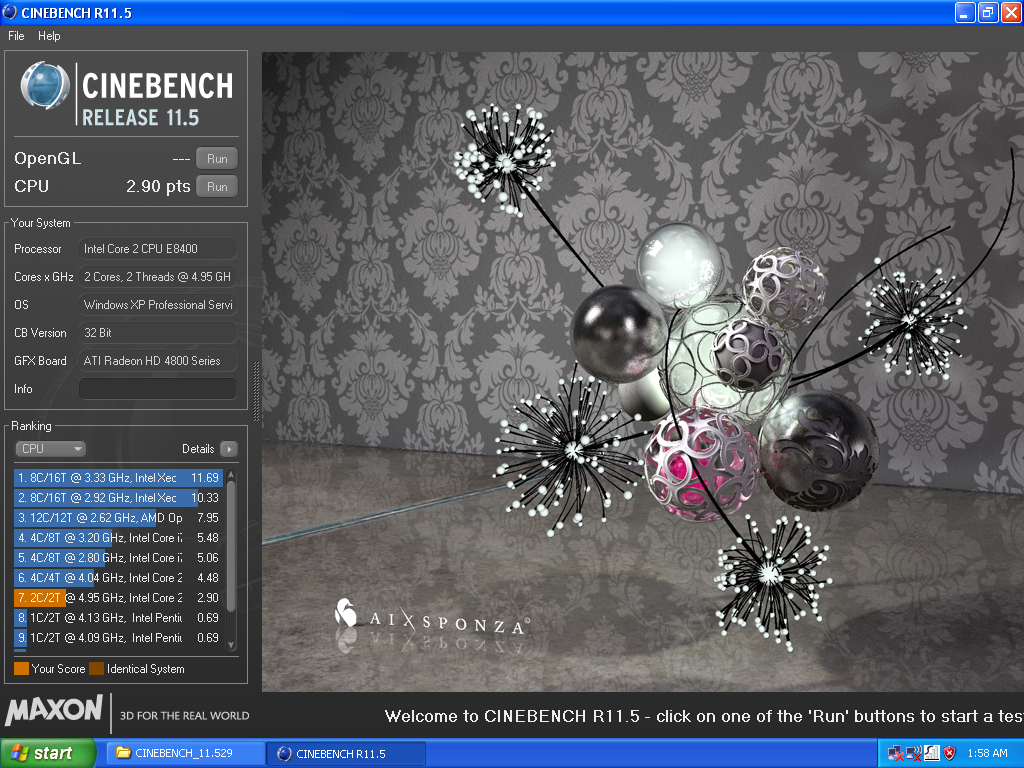Open the Help menu

tap(49, 36)
